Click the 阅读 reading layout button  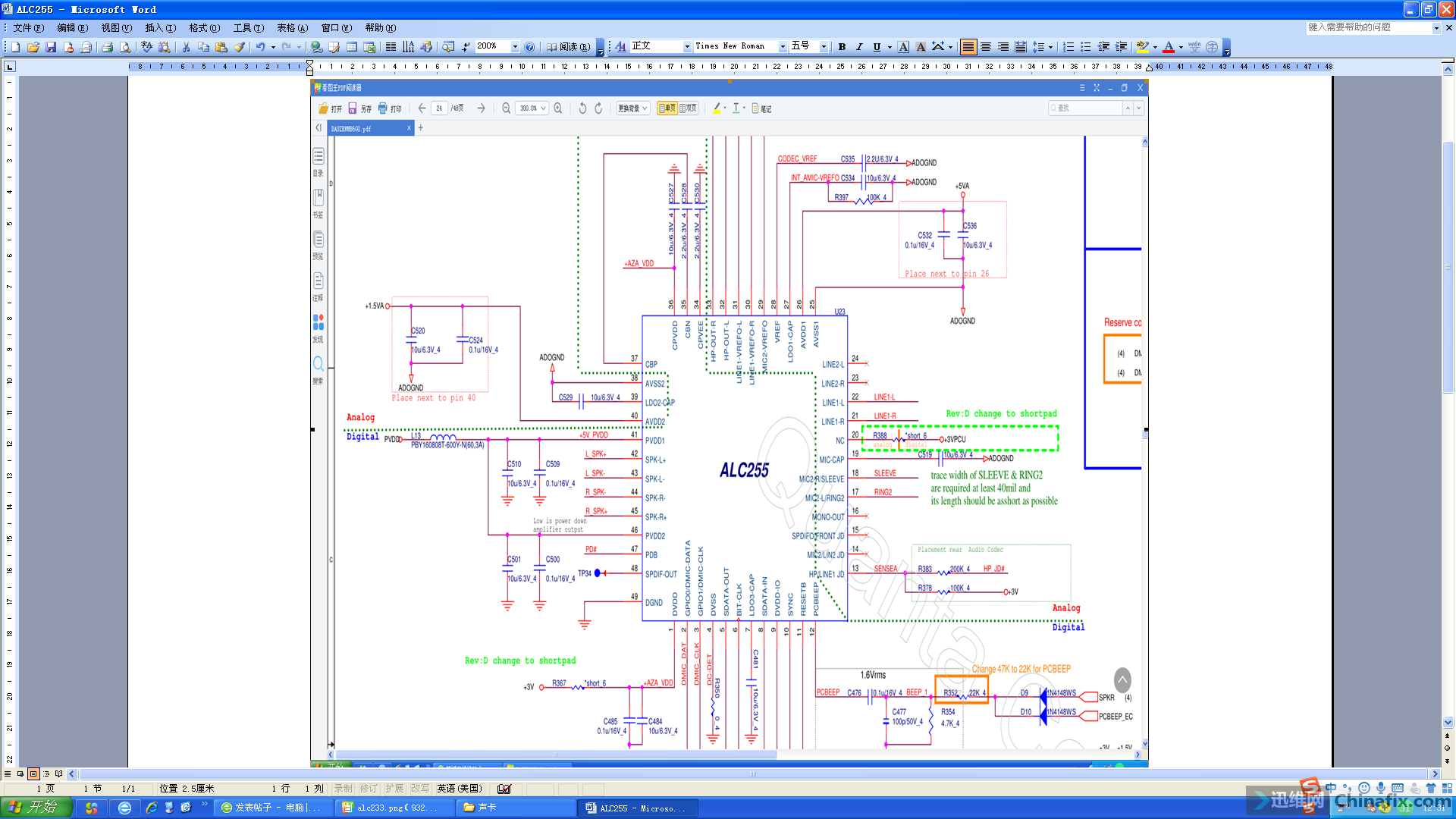tap(568, 47)
